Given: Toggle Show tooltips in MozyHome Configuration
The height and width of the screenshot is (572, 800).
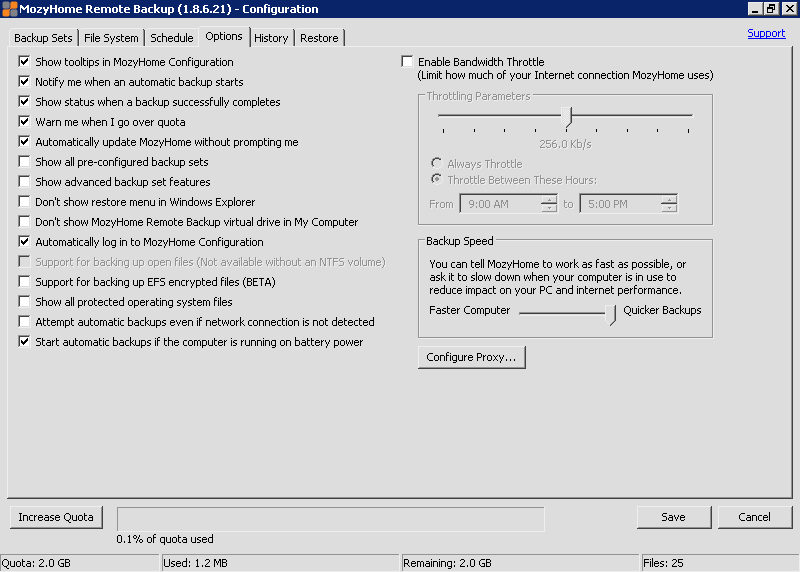Looking at the screenshot, I should [24, 62].
